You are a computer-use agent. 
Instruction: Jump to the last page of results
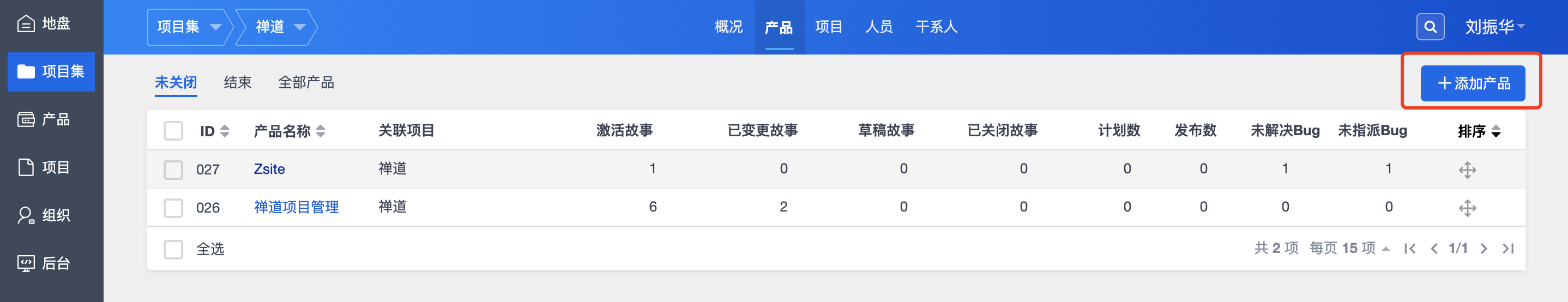click(x=1507, y=249)
